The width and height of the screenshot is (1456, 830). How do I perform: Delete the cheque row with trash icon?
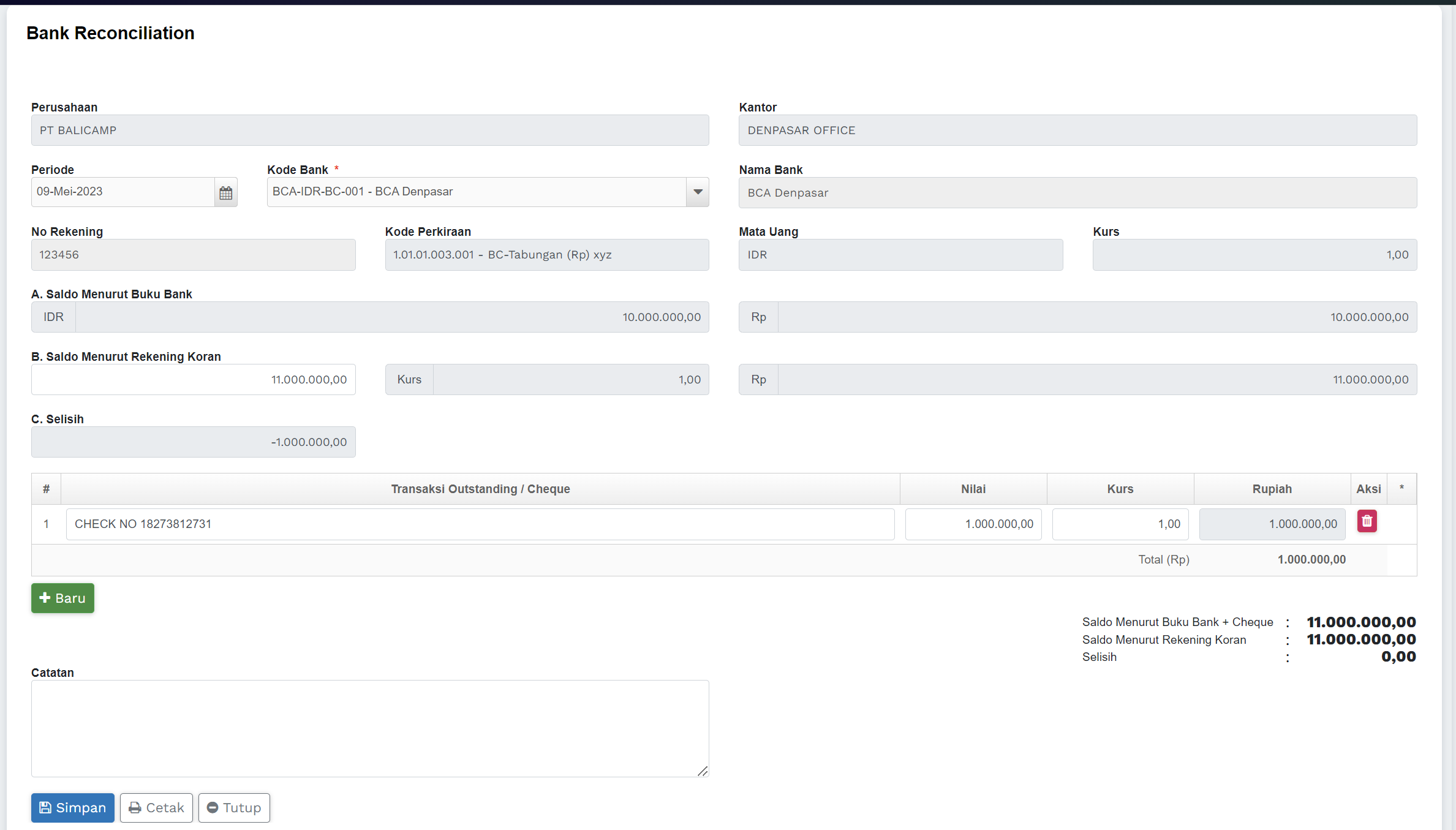1367,521
